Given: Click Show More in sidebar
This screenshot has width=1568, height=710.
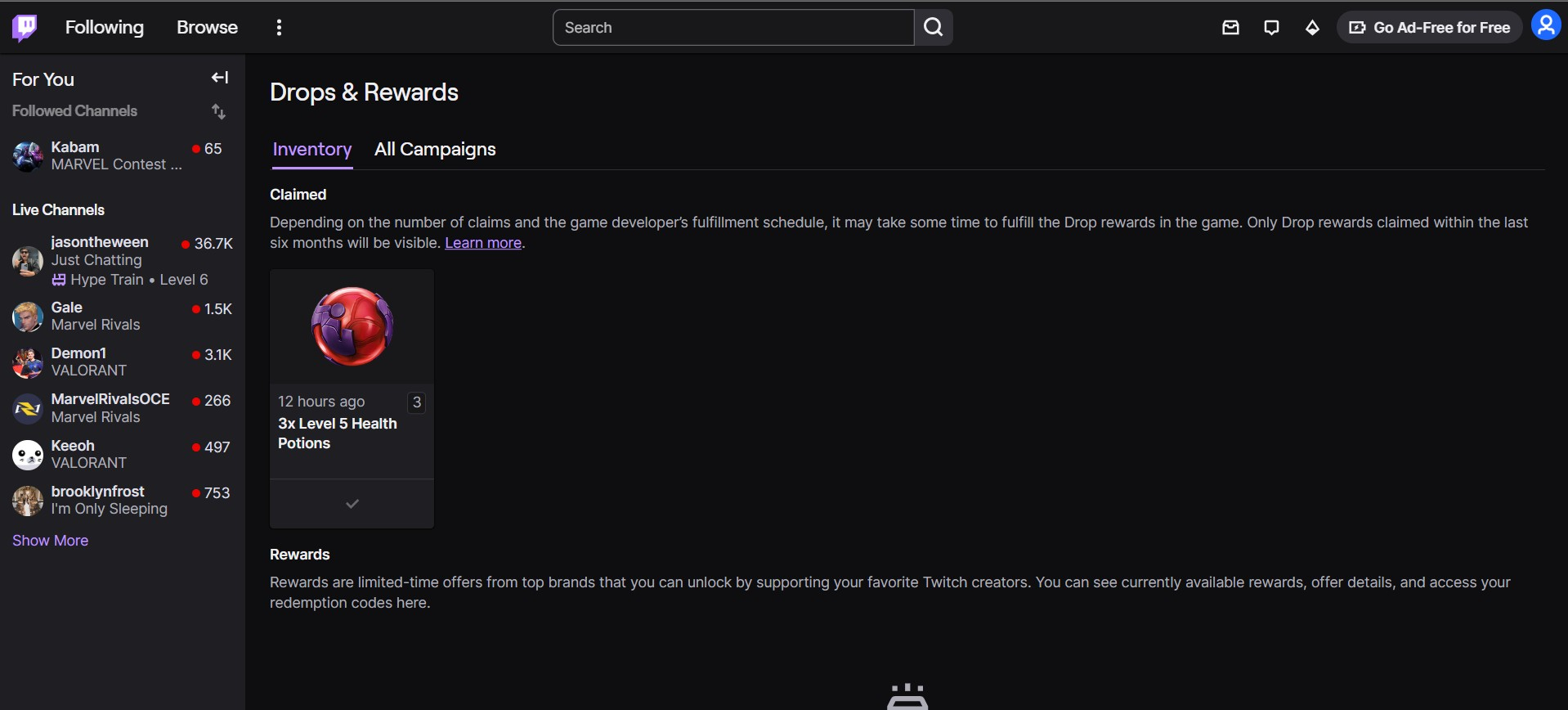Looking at the screenshot, I should tap(50, 541).
